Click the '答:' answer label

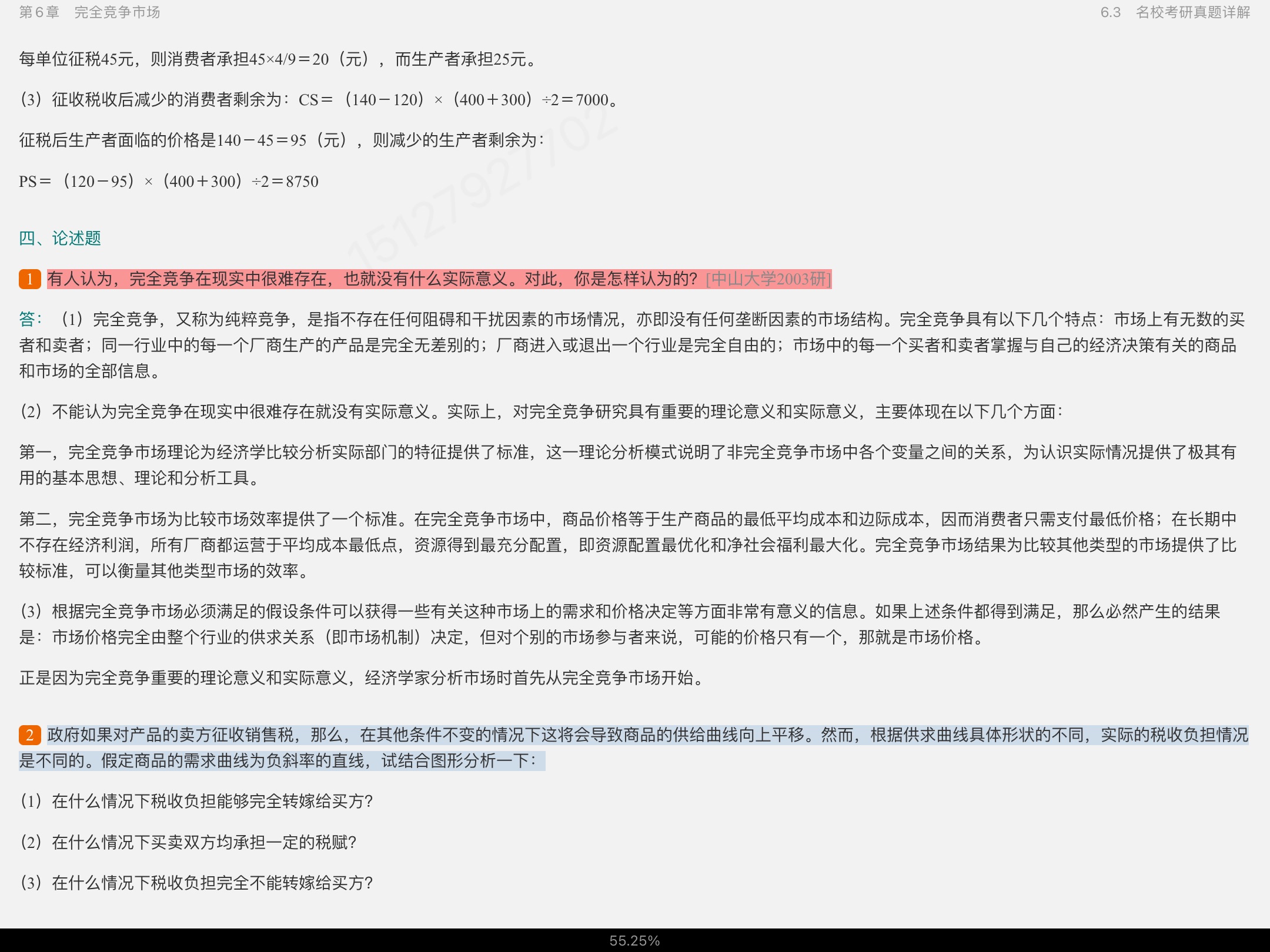click(31, 319)
